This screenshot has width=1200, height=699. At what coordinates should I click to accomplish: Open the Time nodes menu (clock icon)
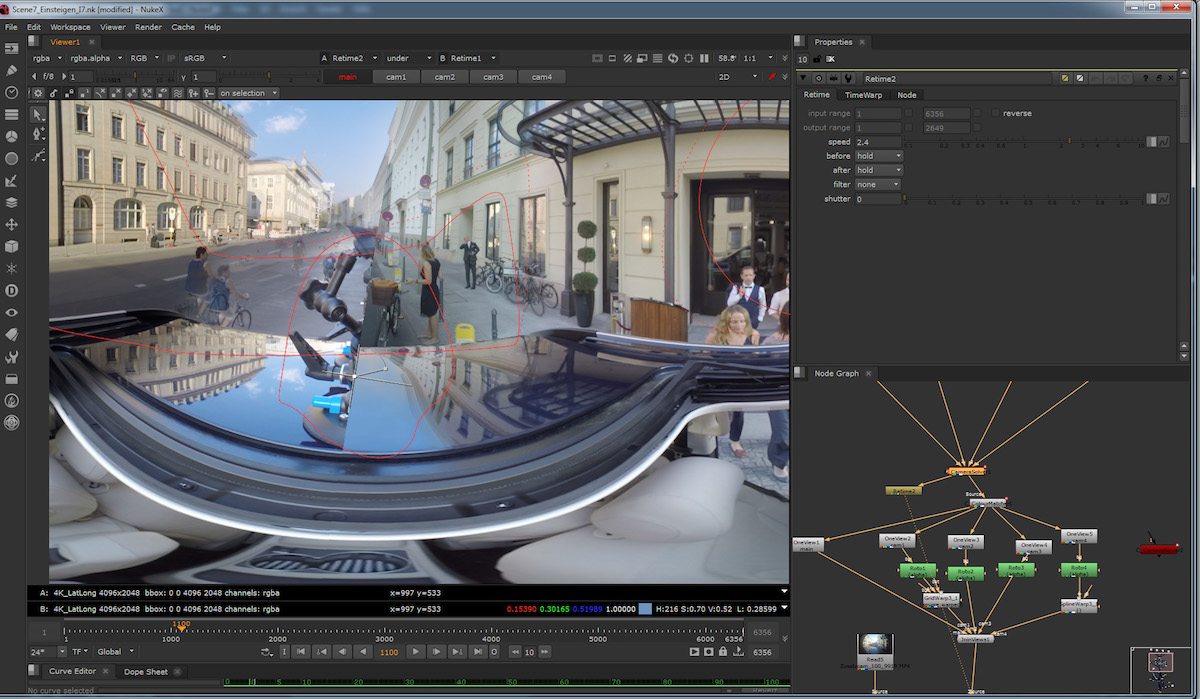11,92
